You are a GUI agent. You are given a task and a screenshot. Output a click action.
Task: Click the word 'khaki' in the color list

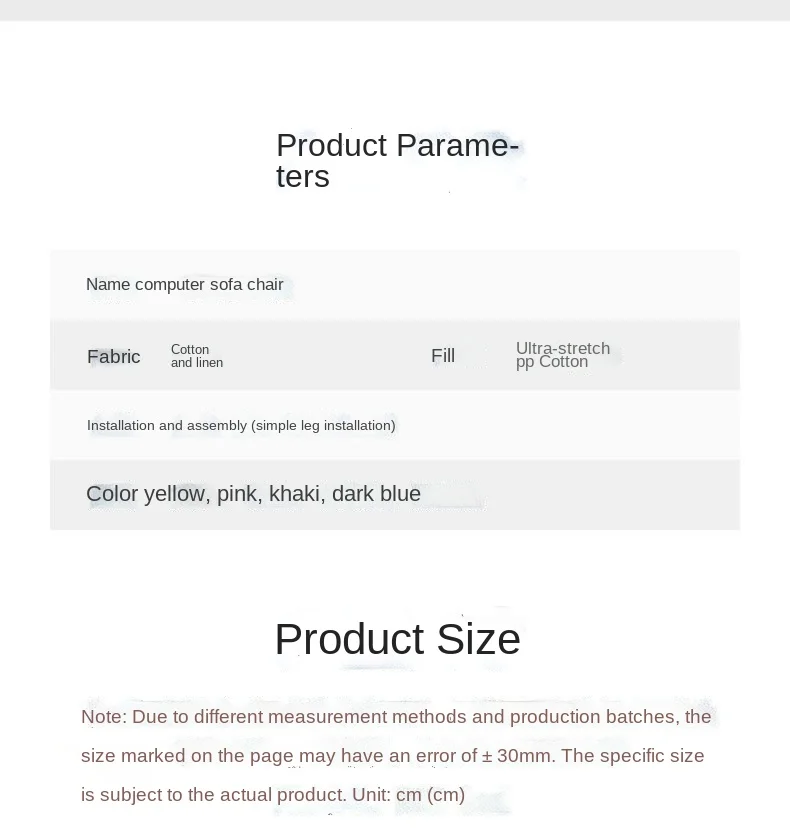click(x=294, y=494)
